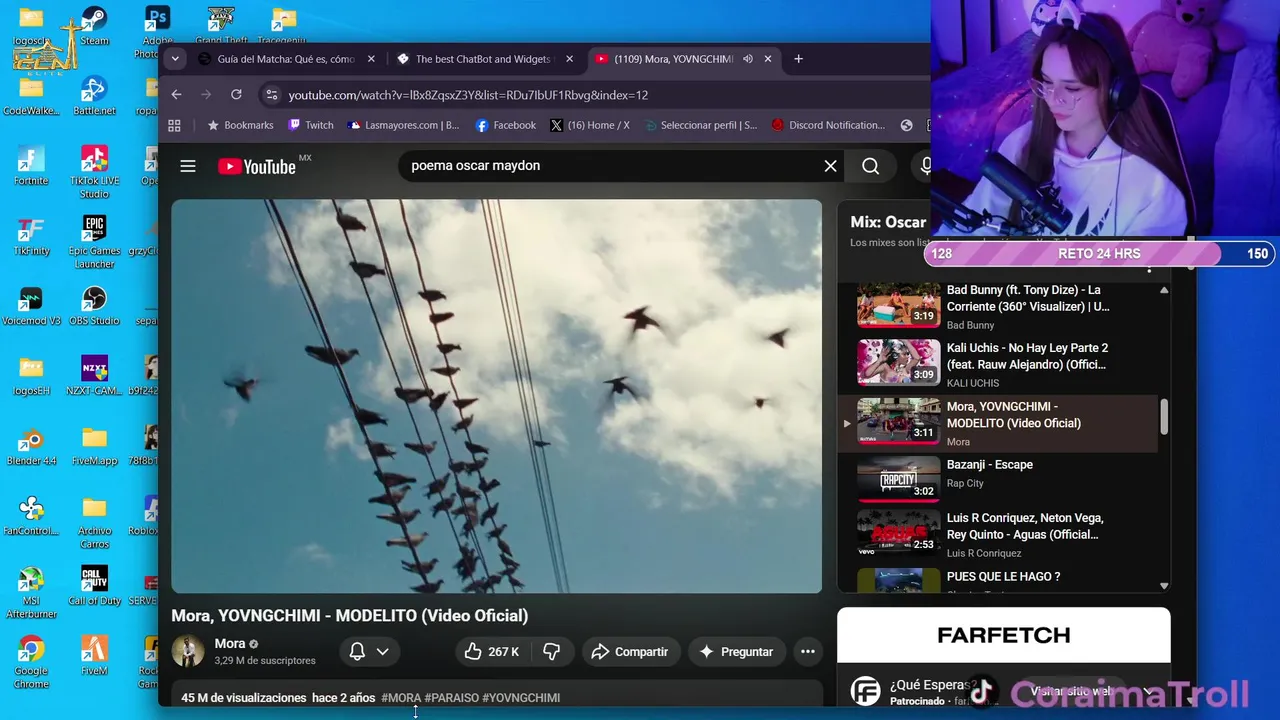Click the YouTube search magnifier button
The height and width of the screenshot is (720, 1280).
pos(871,166)
